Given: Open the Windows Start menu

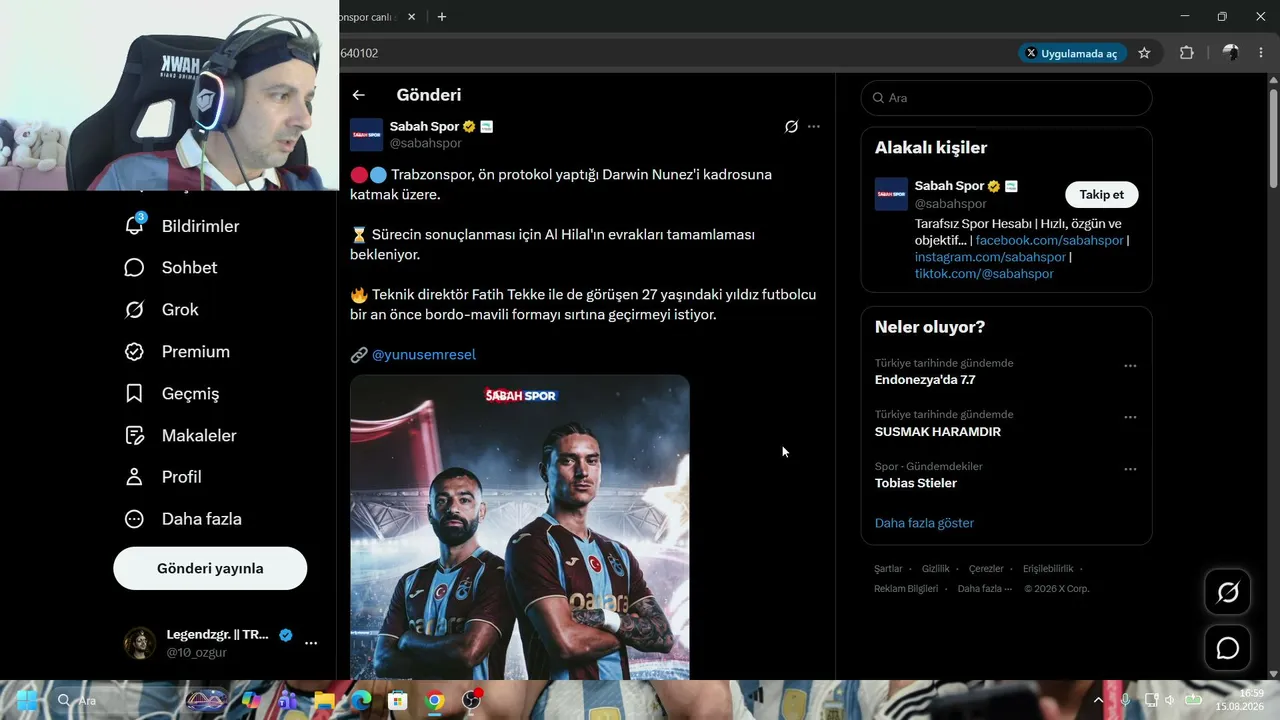Looking at the screenshot, I should (27, 700).
